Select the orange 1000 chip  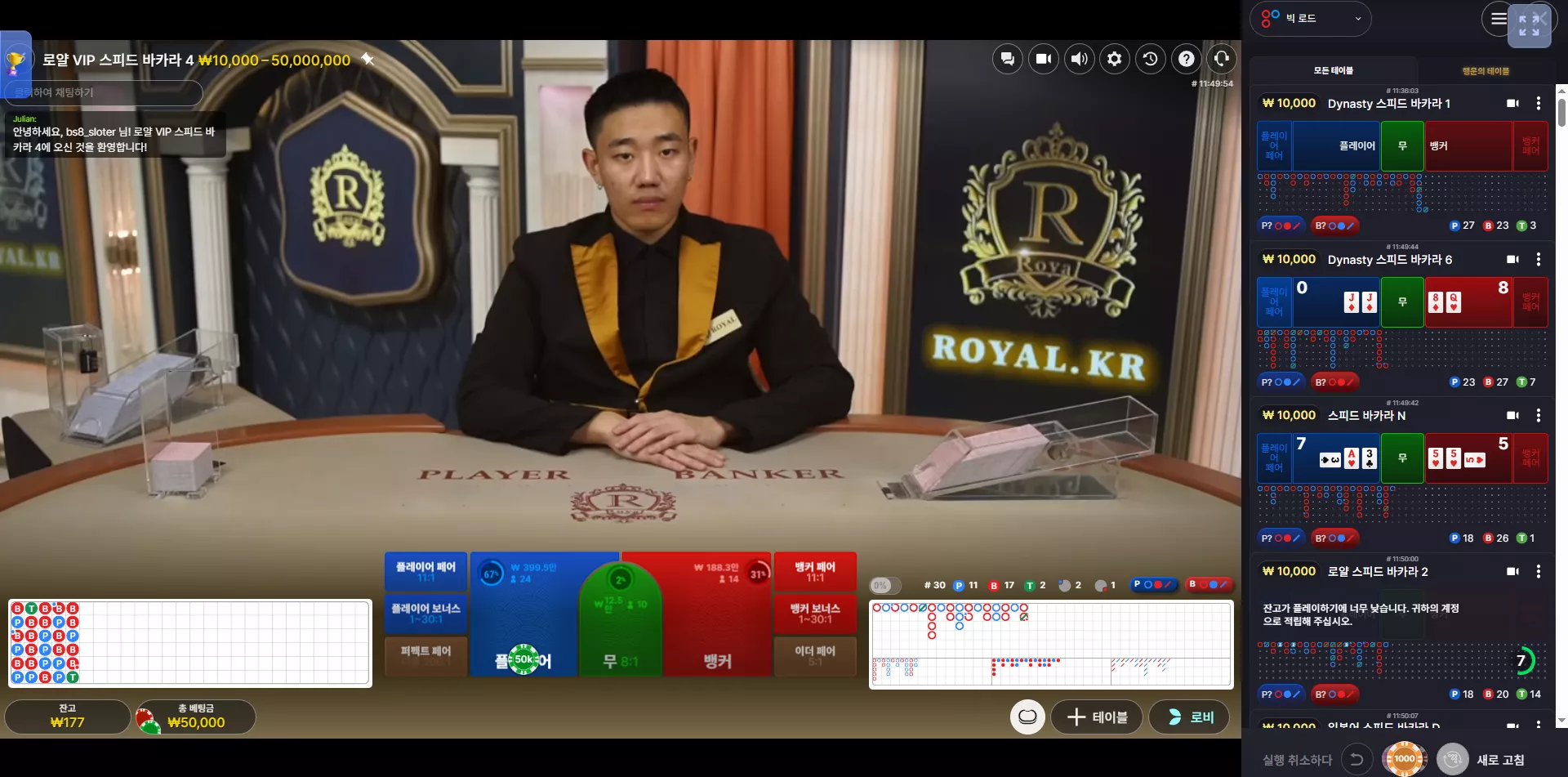[1404, 759]
